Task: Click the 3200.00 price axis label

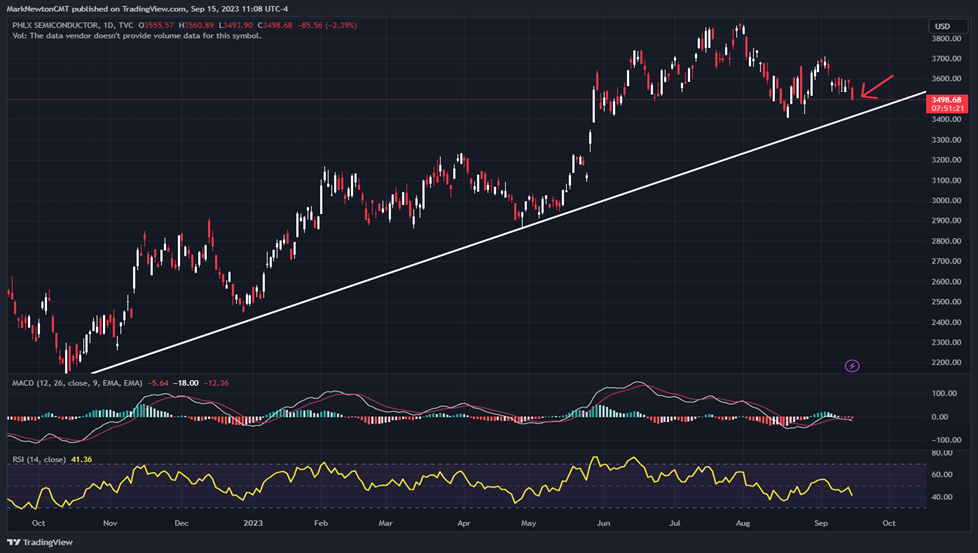Action: pyautogui.click(x=946, y=160)
